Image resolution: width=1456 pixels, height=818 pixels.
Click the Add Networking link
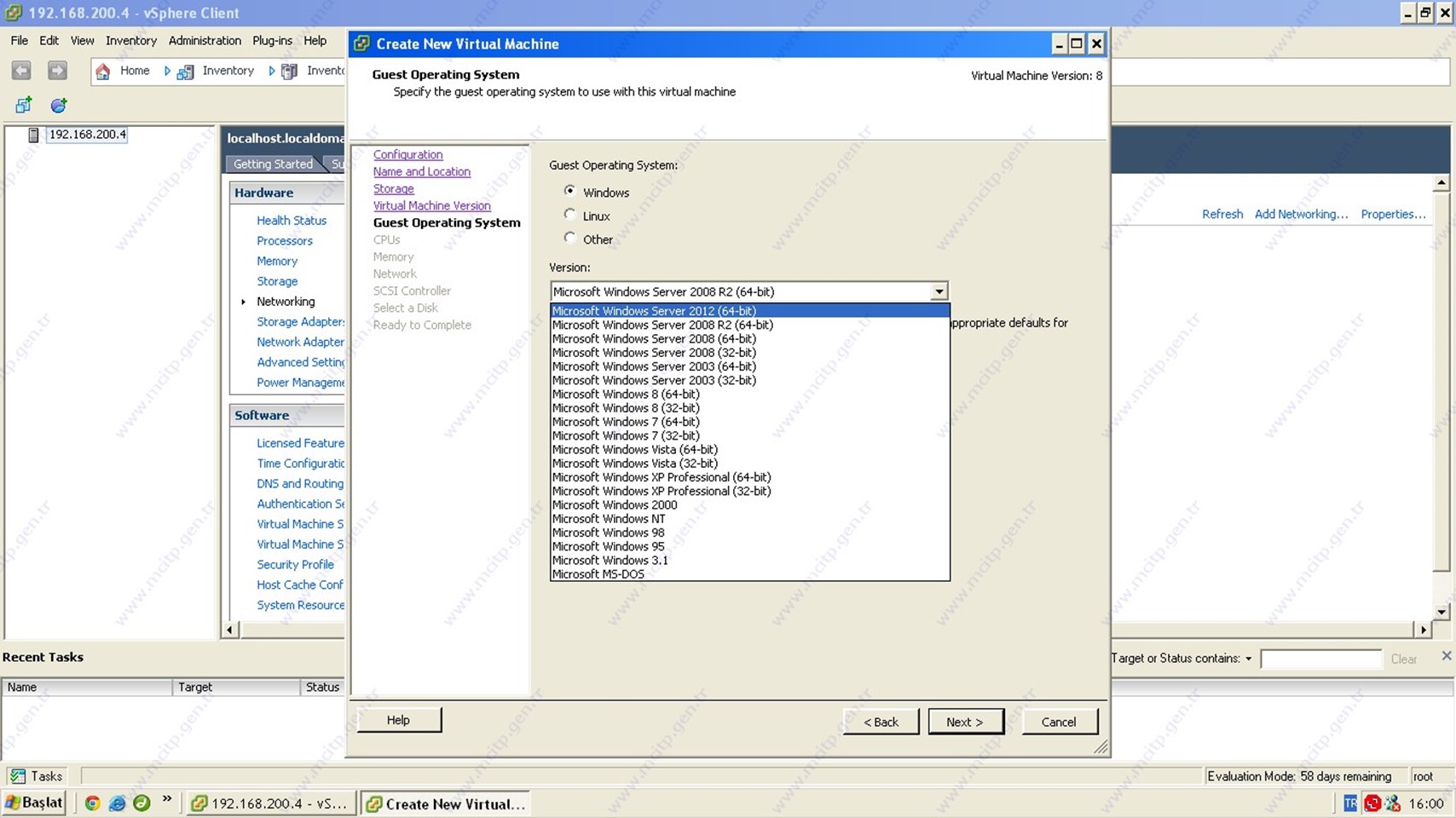click(1301, 214)
